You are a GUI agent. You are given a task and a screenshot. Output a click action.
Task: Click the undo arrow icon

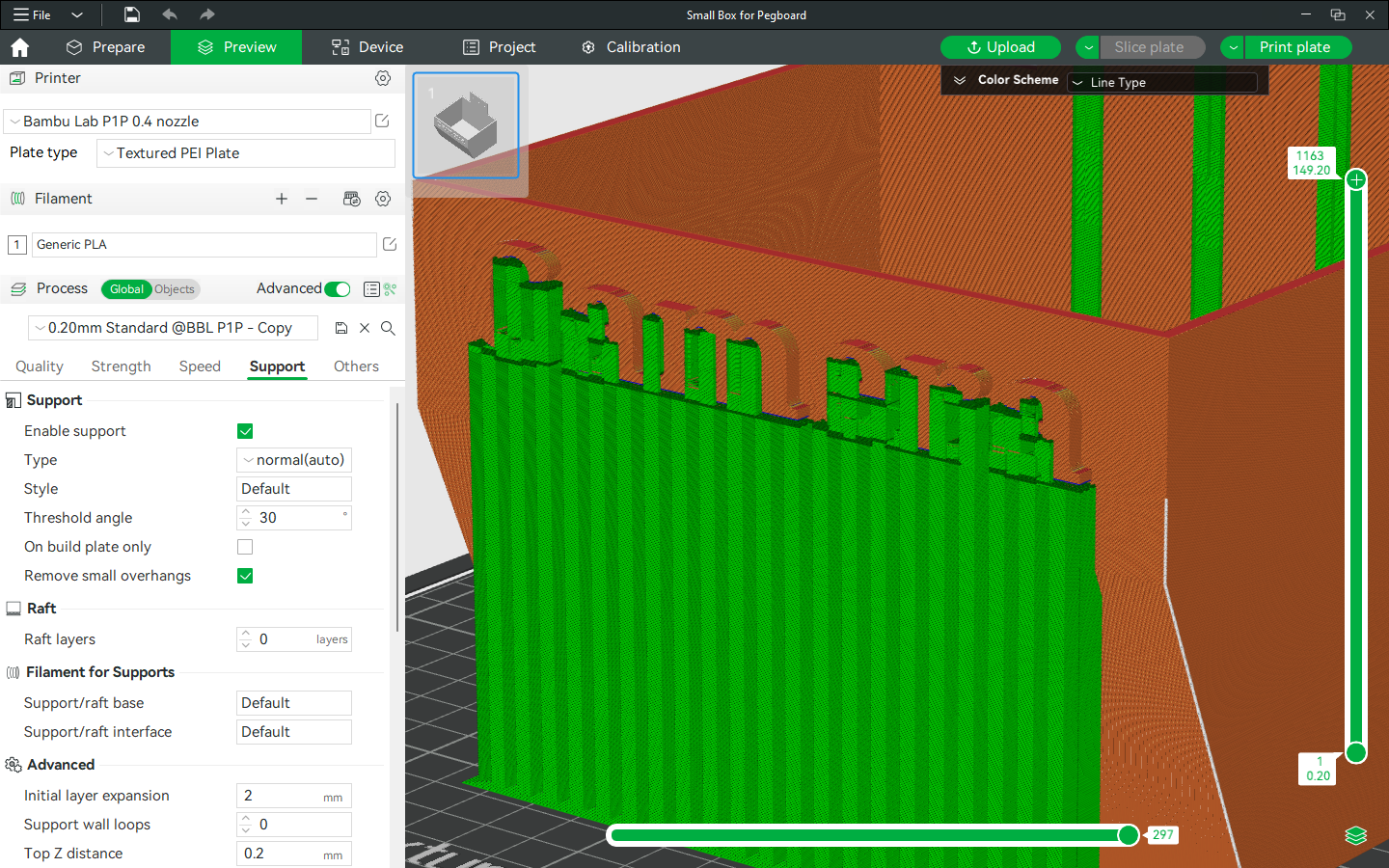[x=170, y=14]
